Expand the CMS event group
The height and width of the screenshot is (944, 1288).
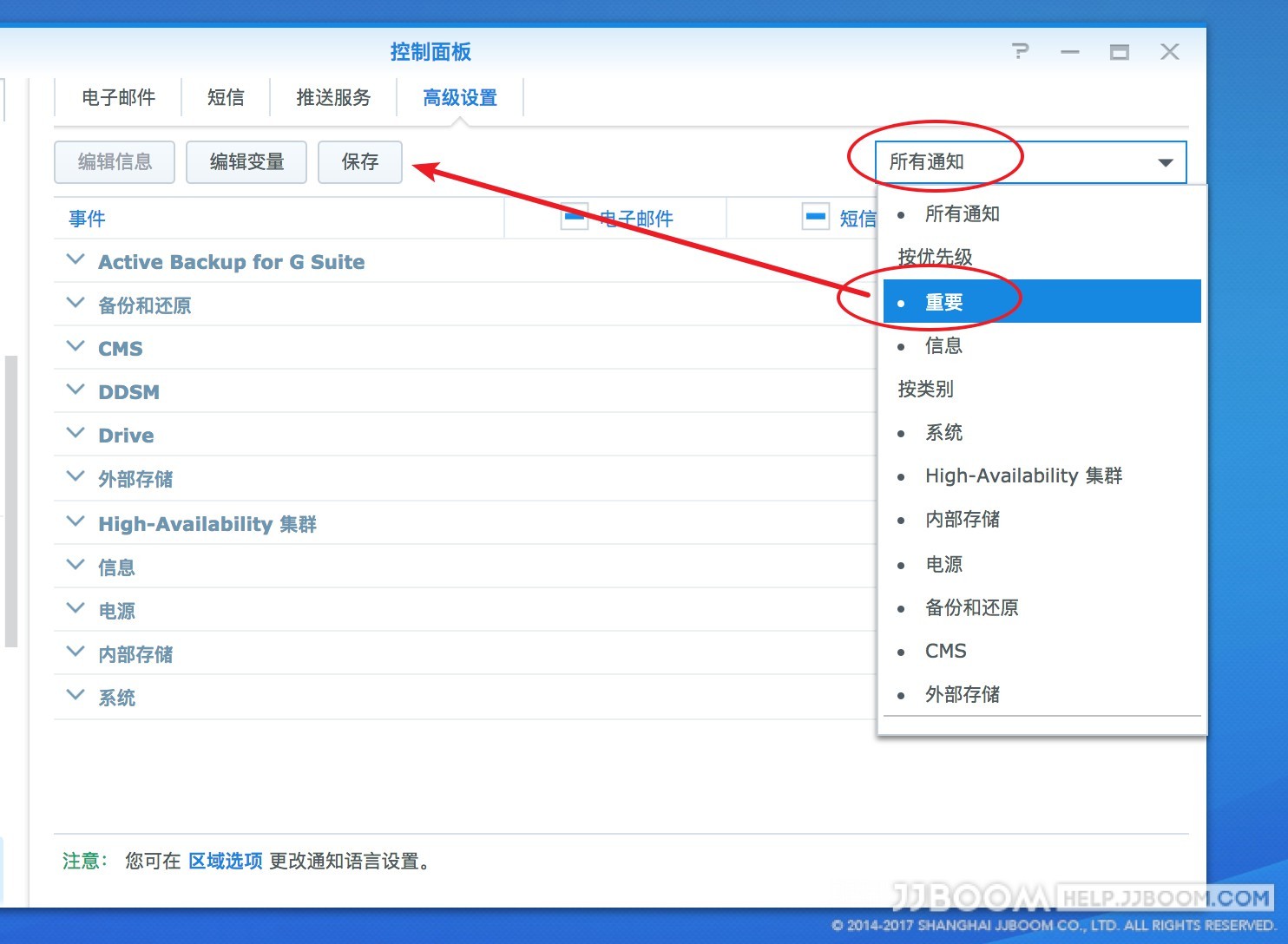pyautogui.click(x=76, y=347)
